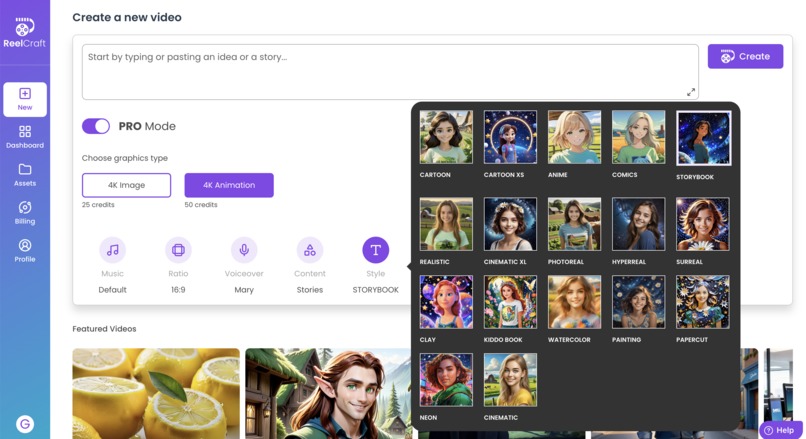The image size is (806, 439).
Task: Toggle PRO Mode switch
Action: tap(96, 126)
